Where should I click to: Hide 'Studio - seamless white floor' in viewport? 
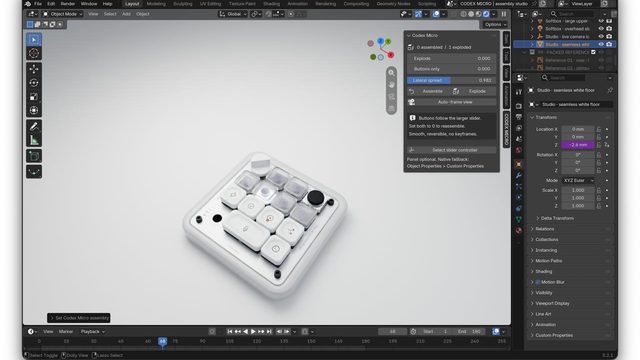point(601,44)
